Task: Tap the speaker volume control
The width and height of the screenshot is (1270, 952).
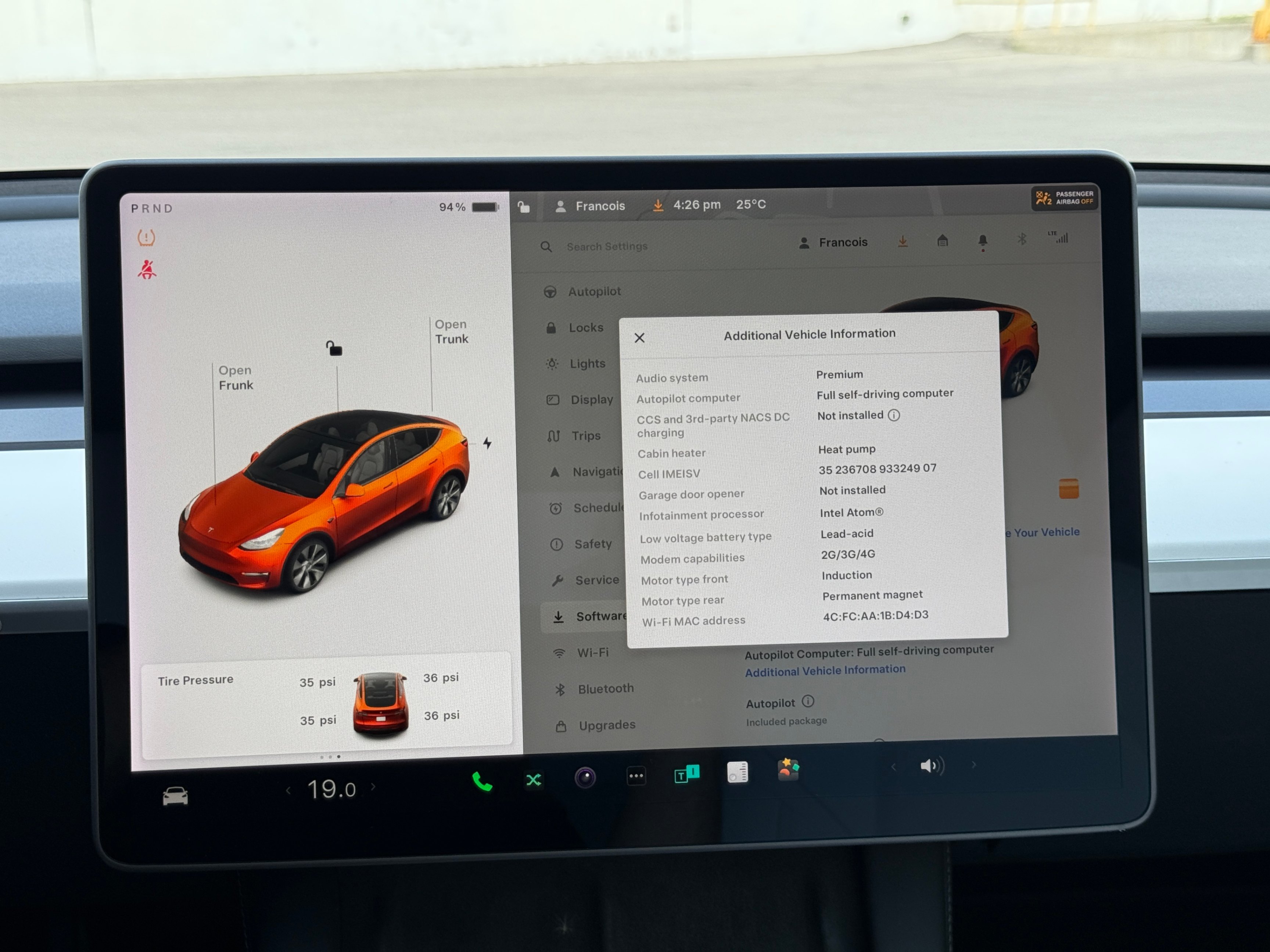Action: point(931,766)
